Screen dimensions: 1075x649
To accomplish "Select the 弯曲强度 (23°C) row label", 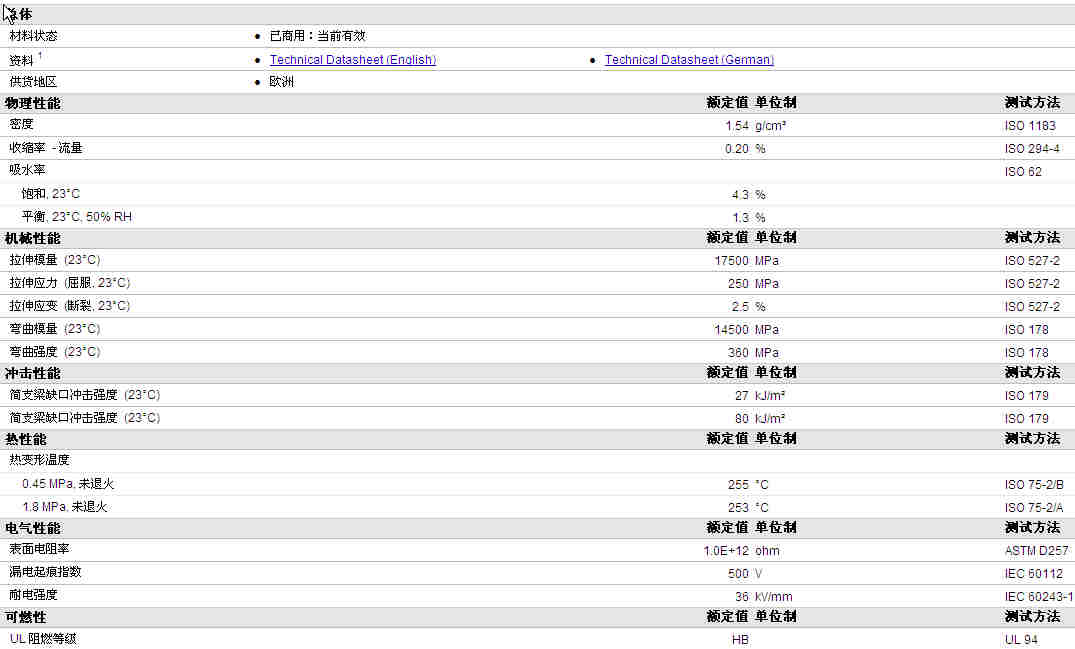I will point(55,352).
